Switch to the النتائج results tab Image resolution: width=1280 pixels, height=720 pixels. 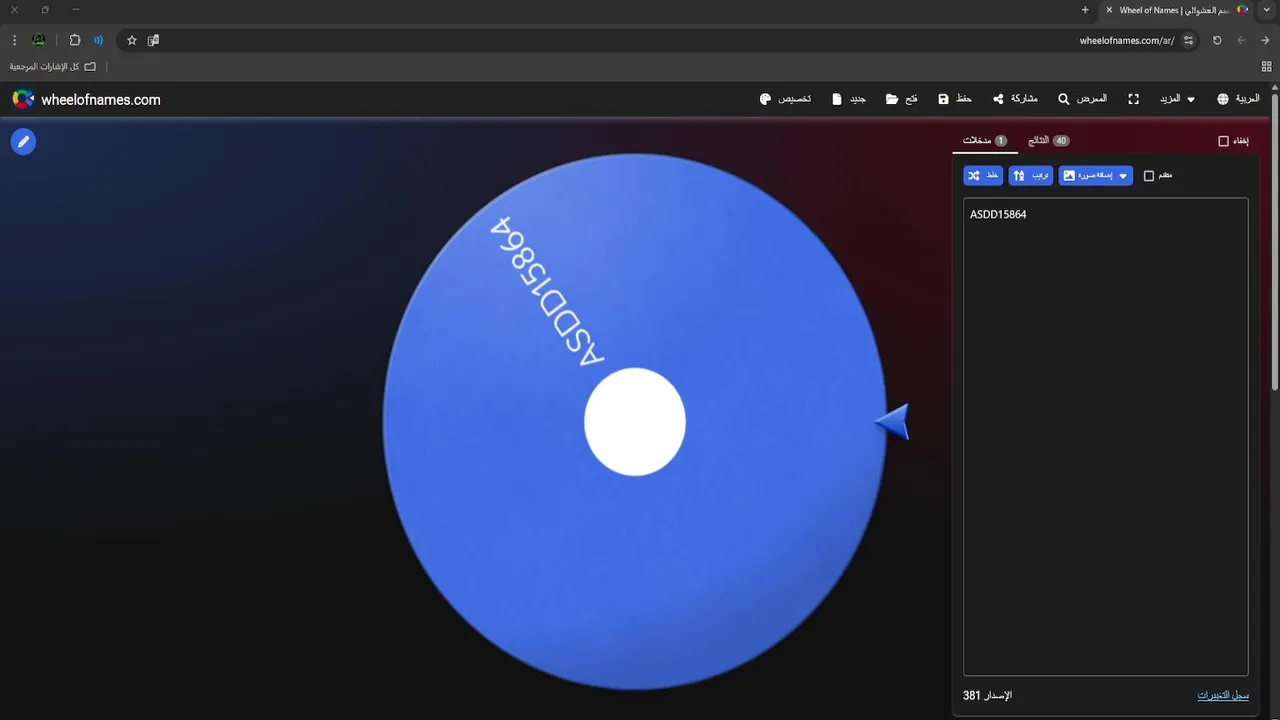point(1048,141)
